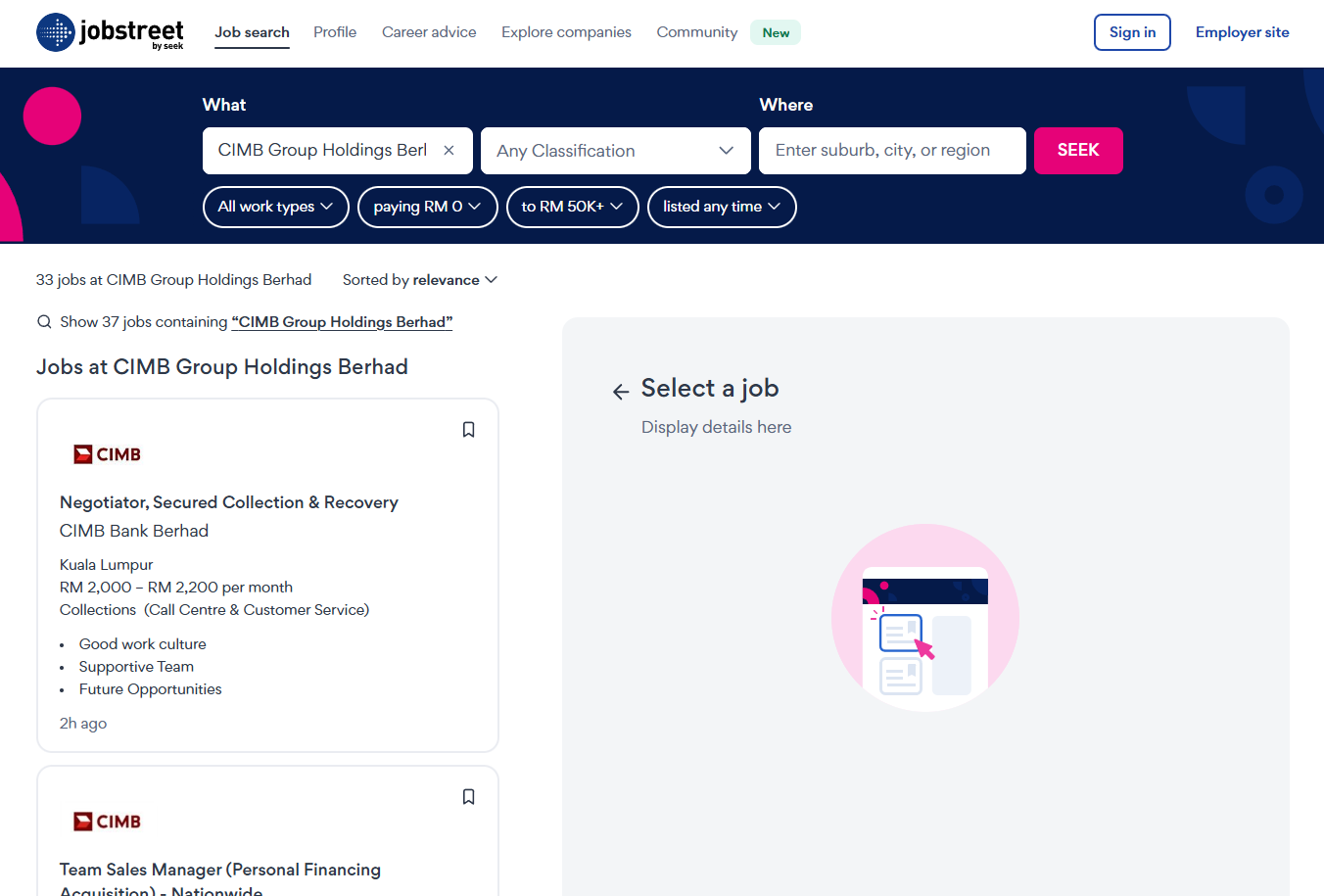Click the back arrow beside Select a job
This screenshot has width=1324, height=896.
621,392
